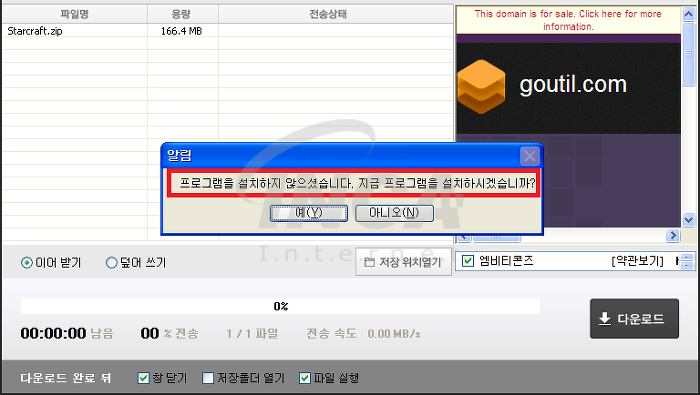
Task: Click the 예(Y) button in the alert
Action: point(309,213)
